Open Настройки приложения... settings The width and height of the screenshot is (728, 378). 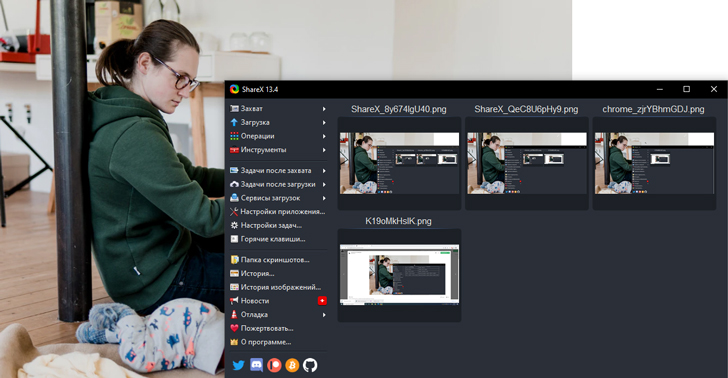[278, 212]
